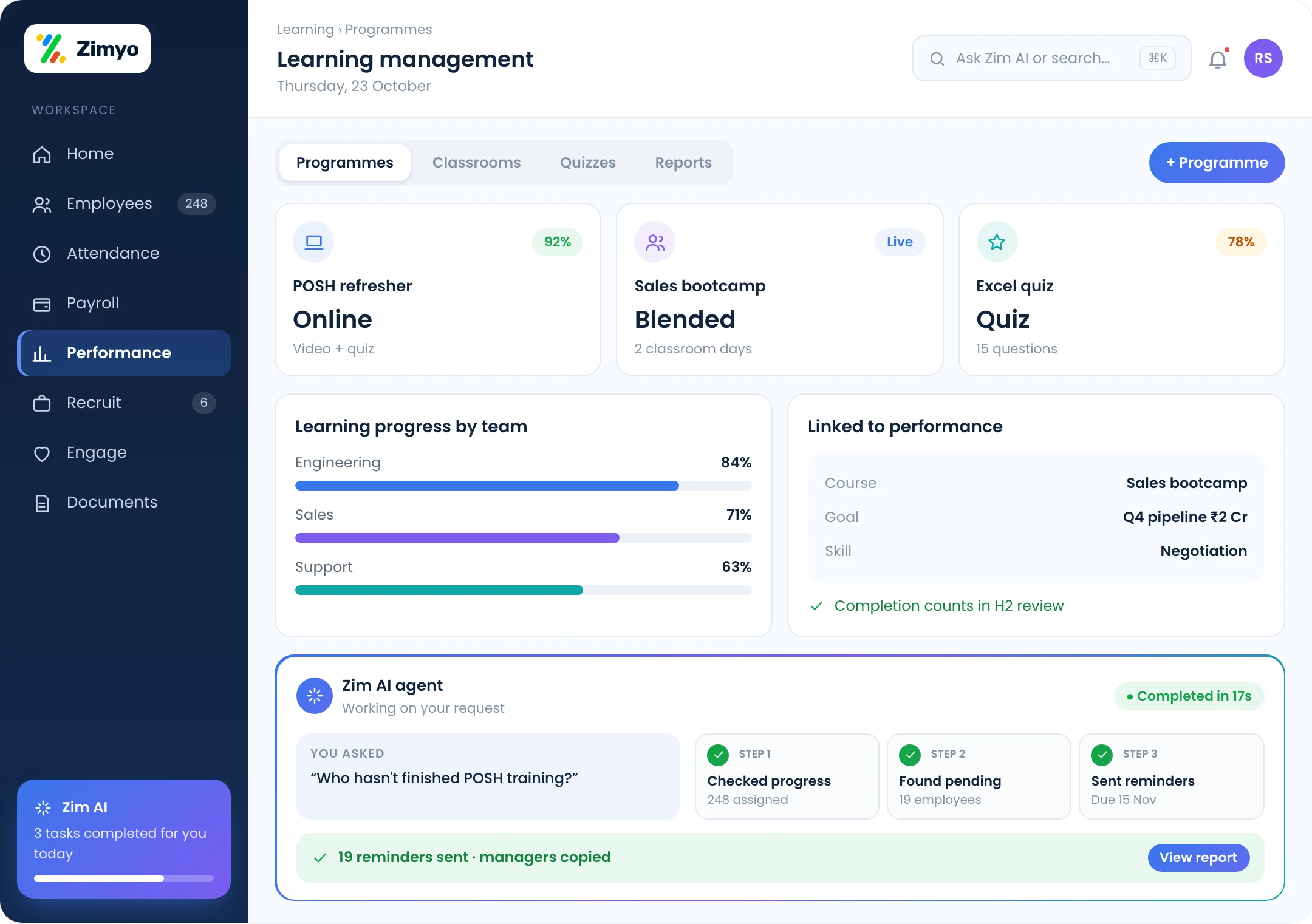Click the Zimyo logo
Screen dimensions: 1312x924
click(x=87, y=49)
